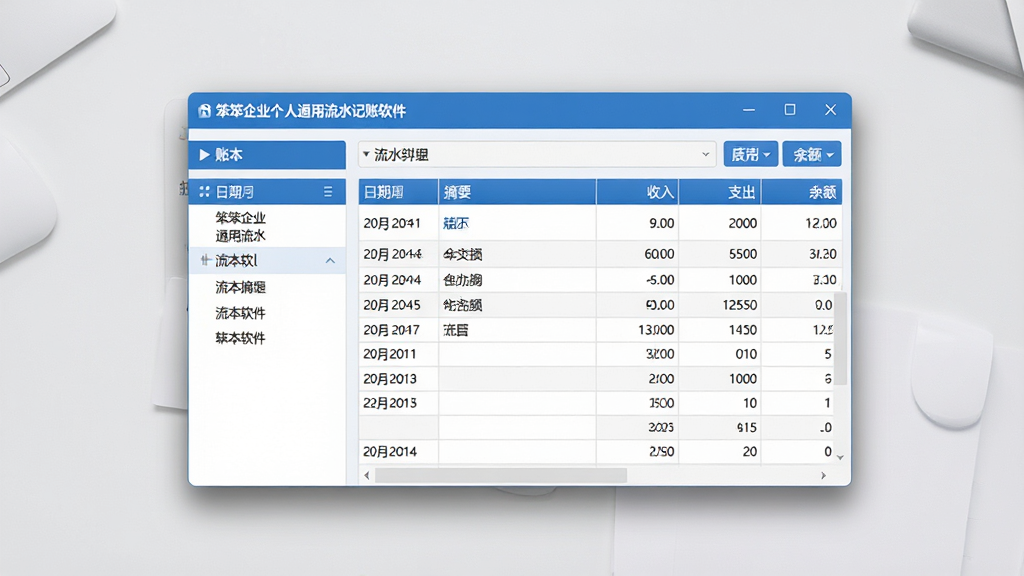Viewport: 1024px width, 576px height.
Task: Select the date cell 22月2013
Action: 398,403
